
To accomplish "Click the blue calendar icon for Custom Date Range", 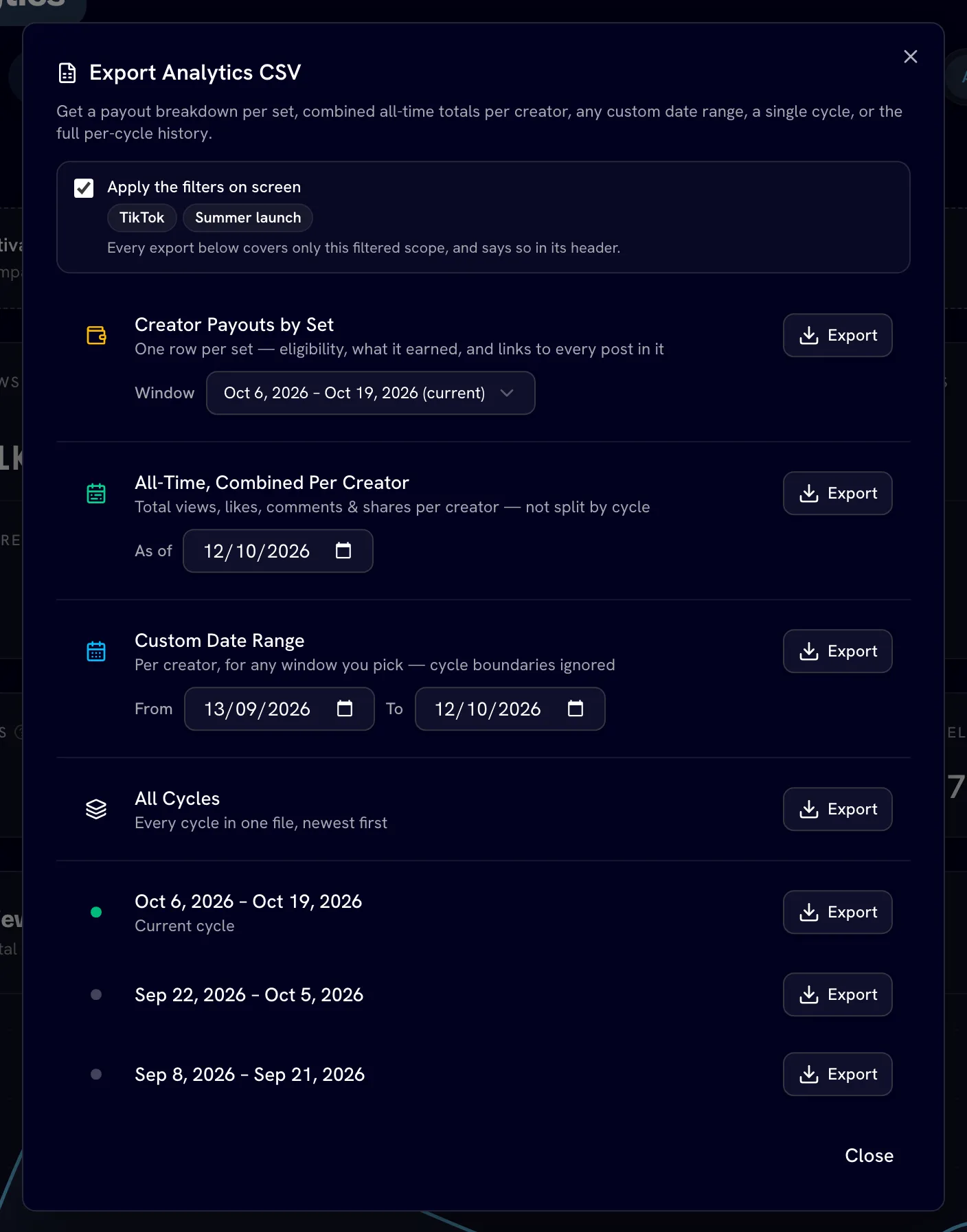I will click(x=96, y=651).
